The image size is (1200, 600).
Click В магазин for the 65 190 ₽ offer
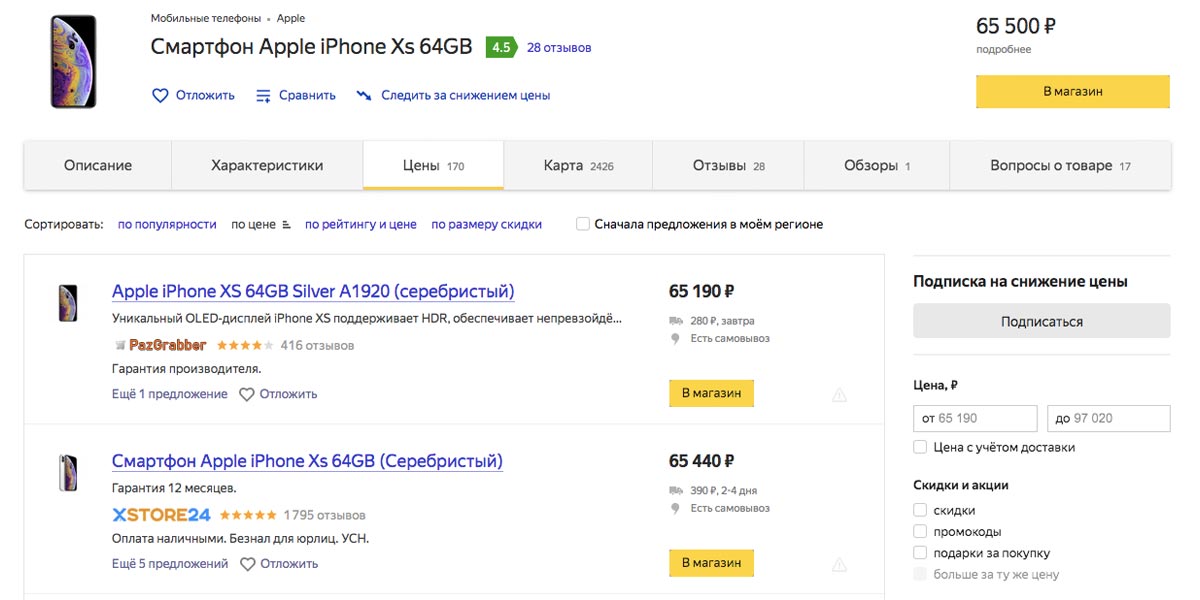(x=711, y=393)
